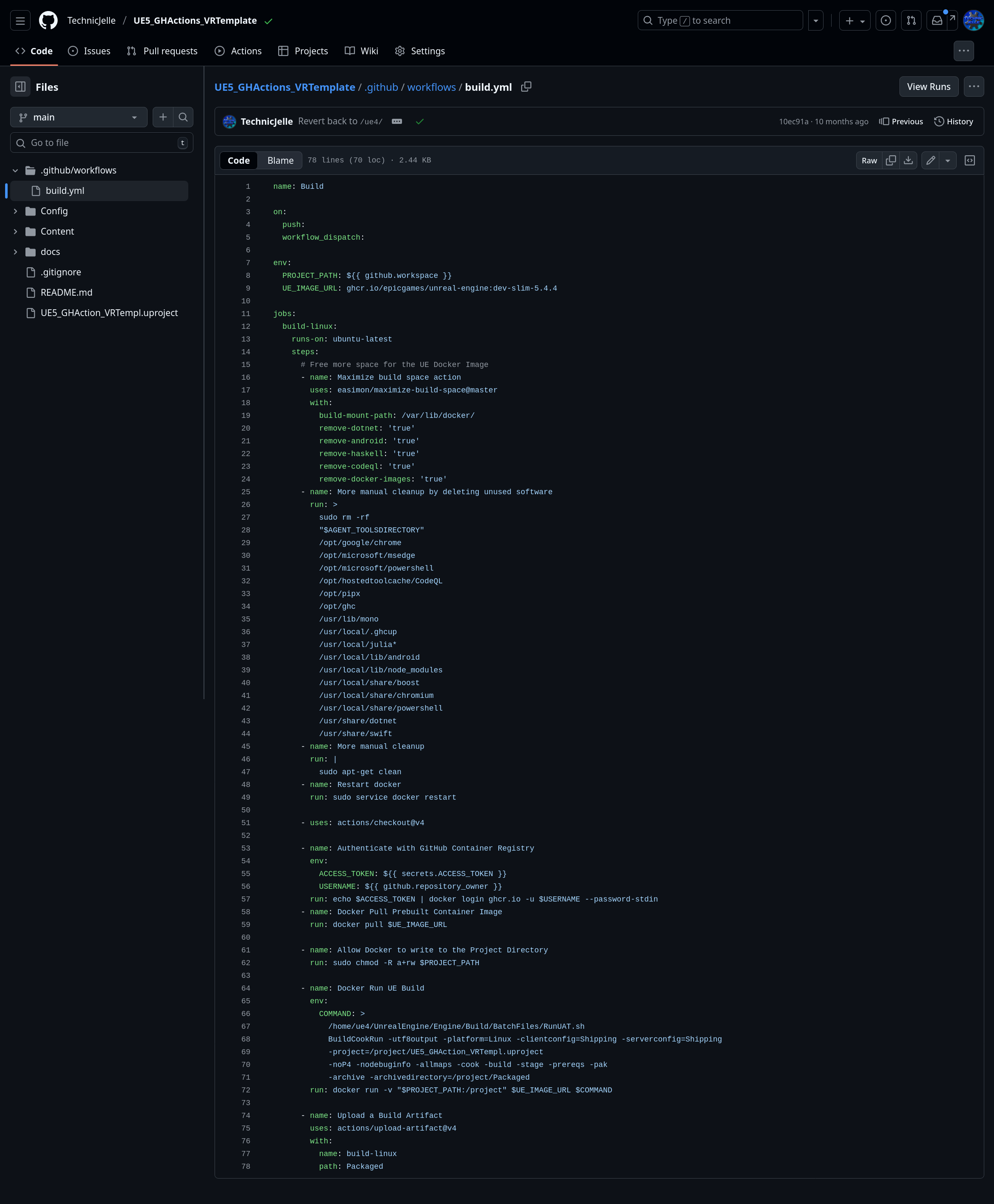Click View Runs button

pyautogui.click(x=928, y=87)
